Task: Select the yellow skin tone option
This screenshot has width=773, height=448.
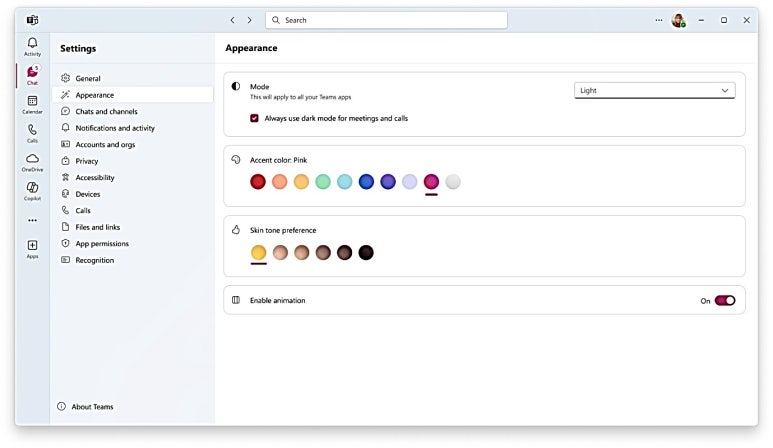Action: coord(258,252)
